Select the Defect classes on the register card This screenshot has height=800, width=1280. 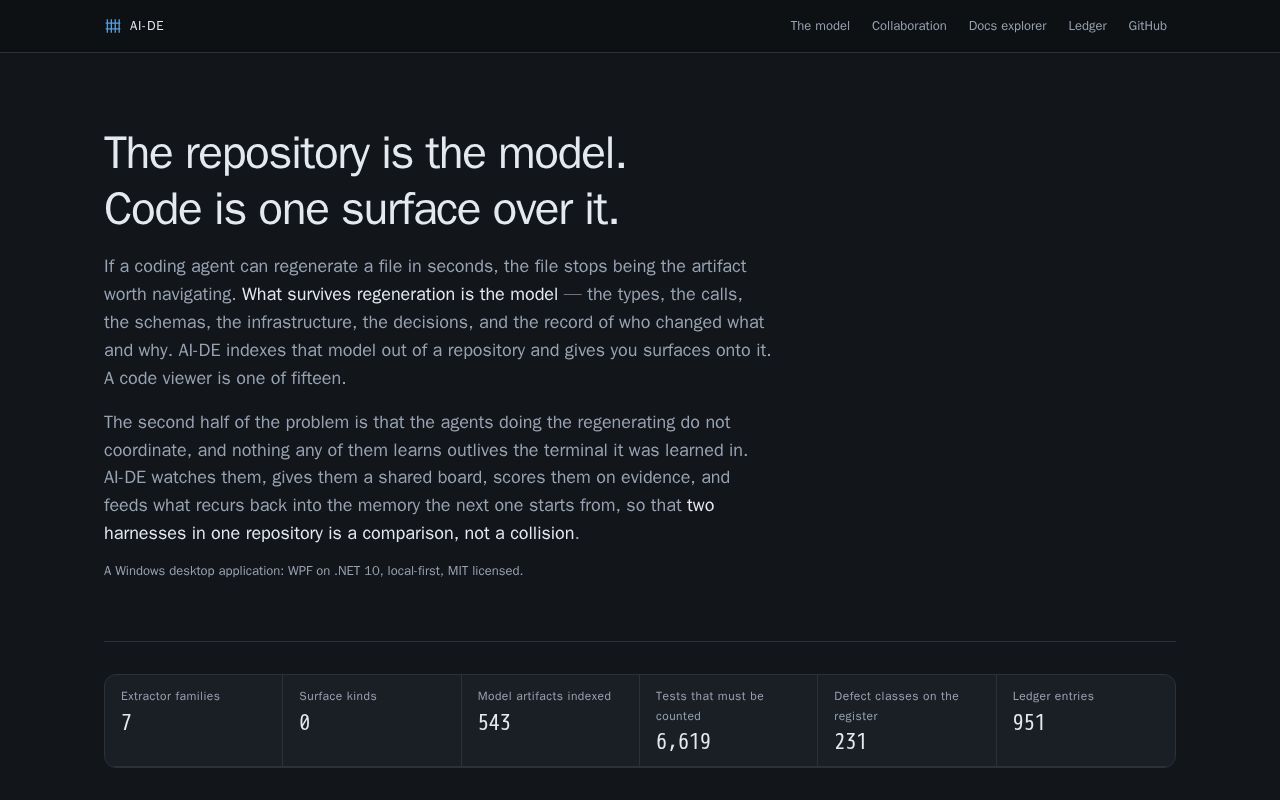(907, 721)
